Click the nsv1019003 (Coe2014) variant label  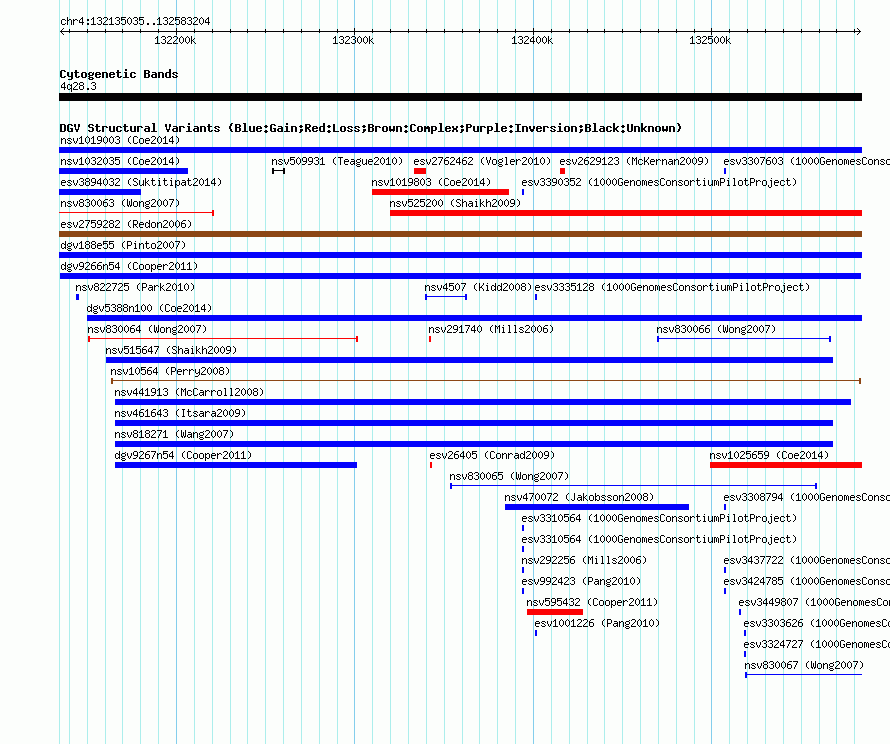coord(120,140)
